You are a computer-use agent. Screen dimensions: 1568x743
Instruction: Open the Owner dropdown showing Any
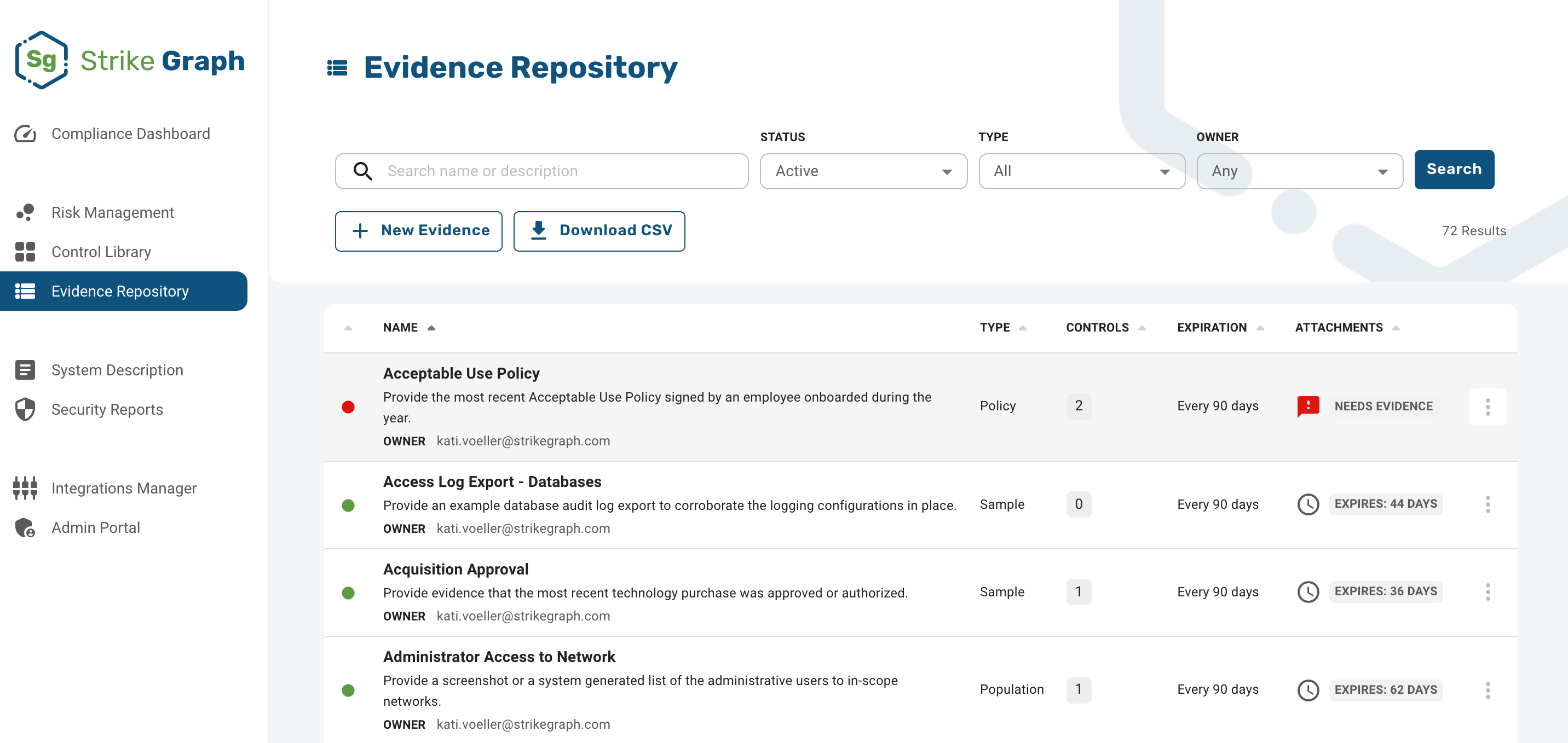[1300, 172]
